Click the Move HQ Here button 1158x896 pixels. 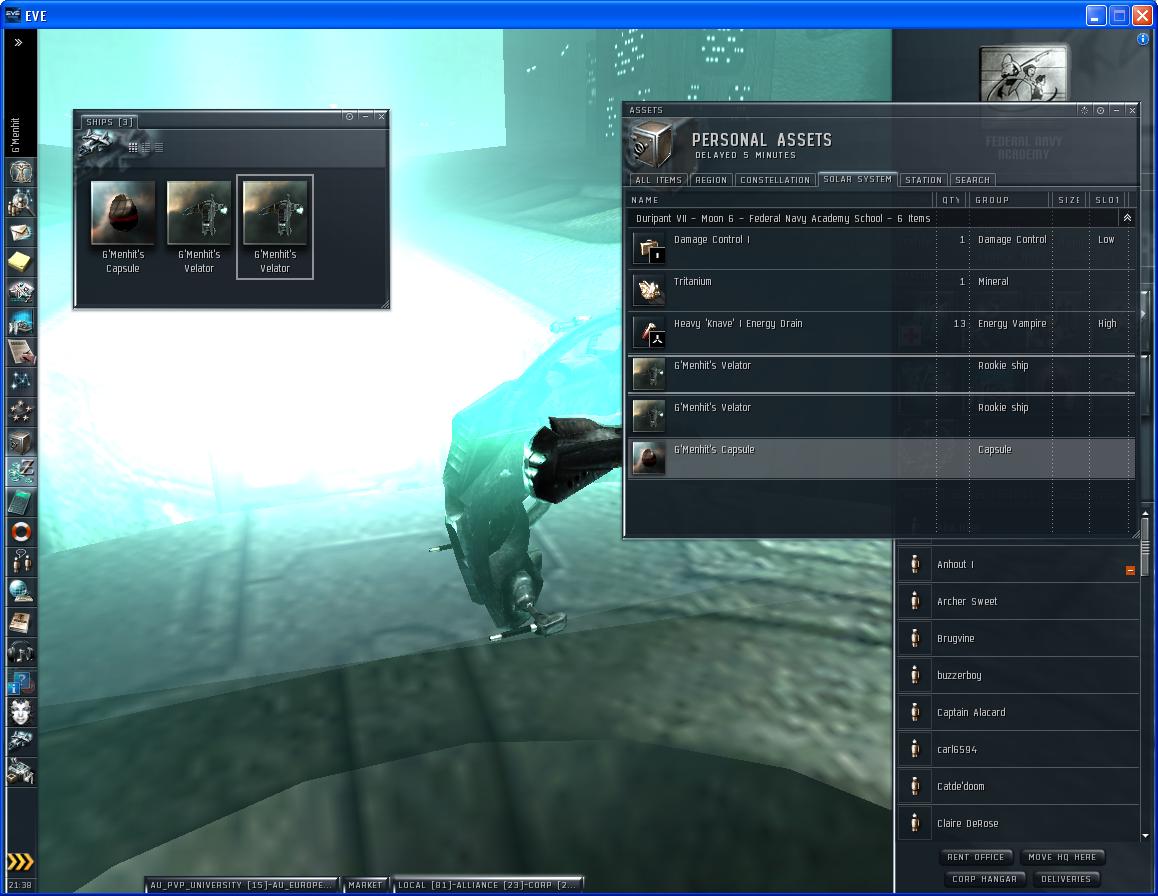point(1062,858)
